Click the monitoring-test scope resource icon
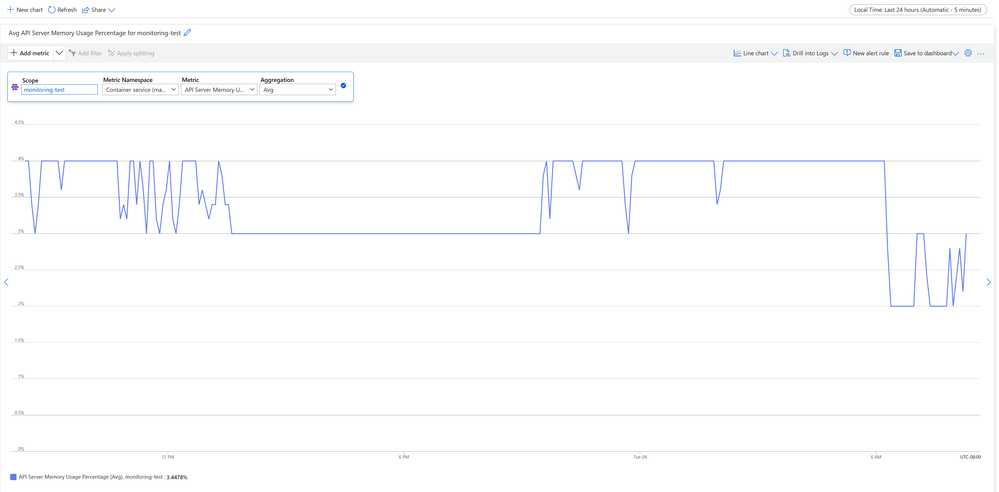 click(15, 88)
